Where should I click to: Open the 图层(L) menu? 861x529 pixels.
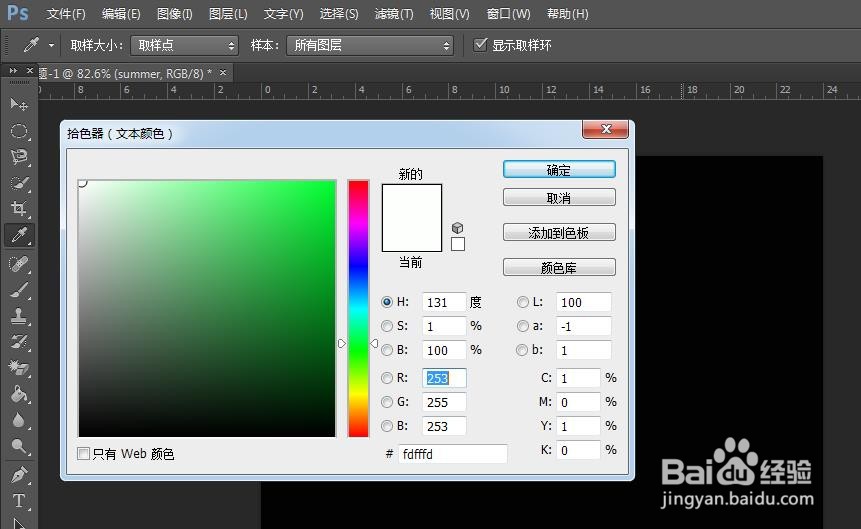coord(228,14)
